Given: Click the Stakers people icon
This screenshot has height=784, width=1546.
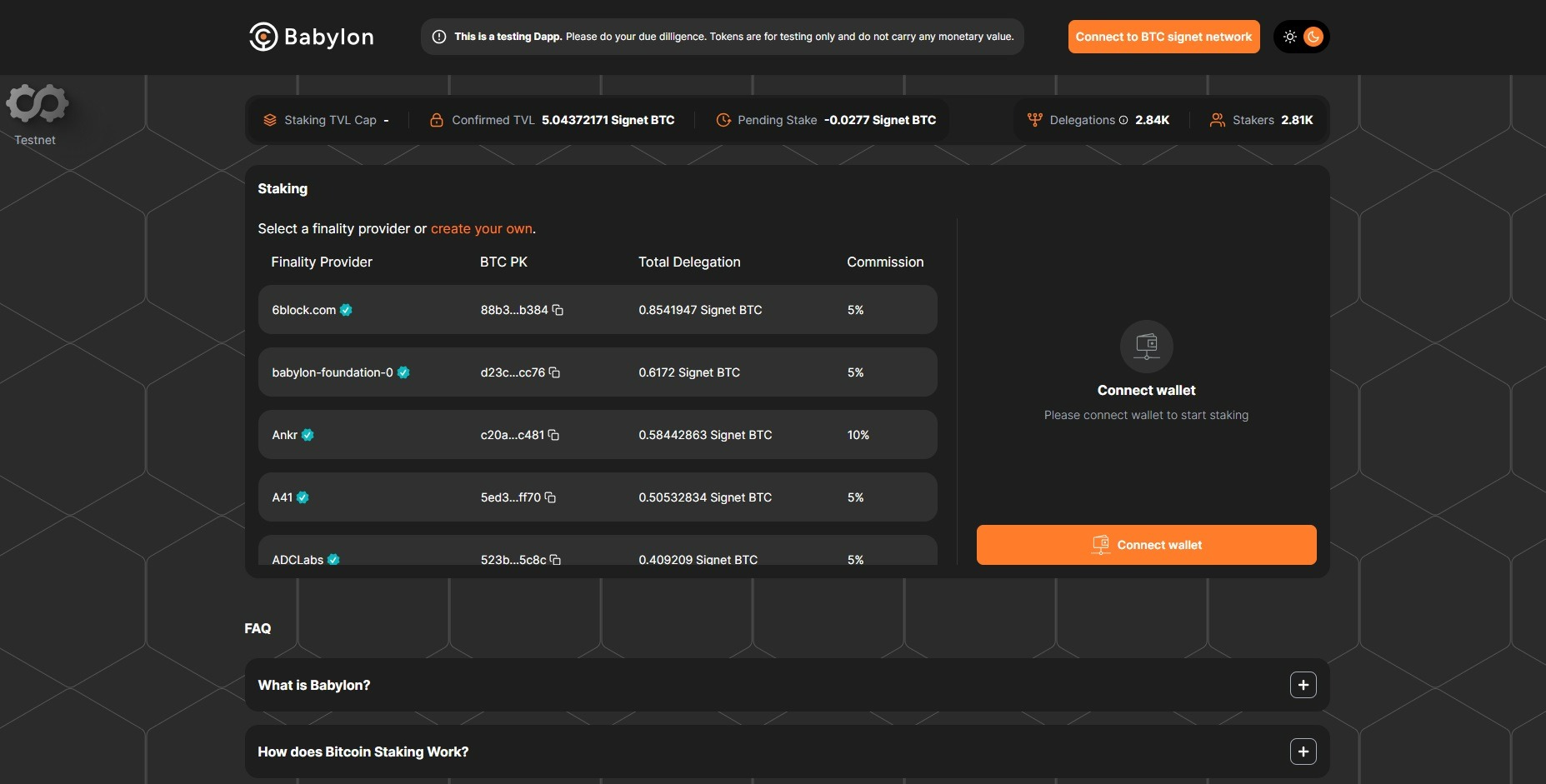Looking at the screenshot, I should pos(1218,120).
